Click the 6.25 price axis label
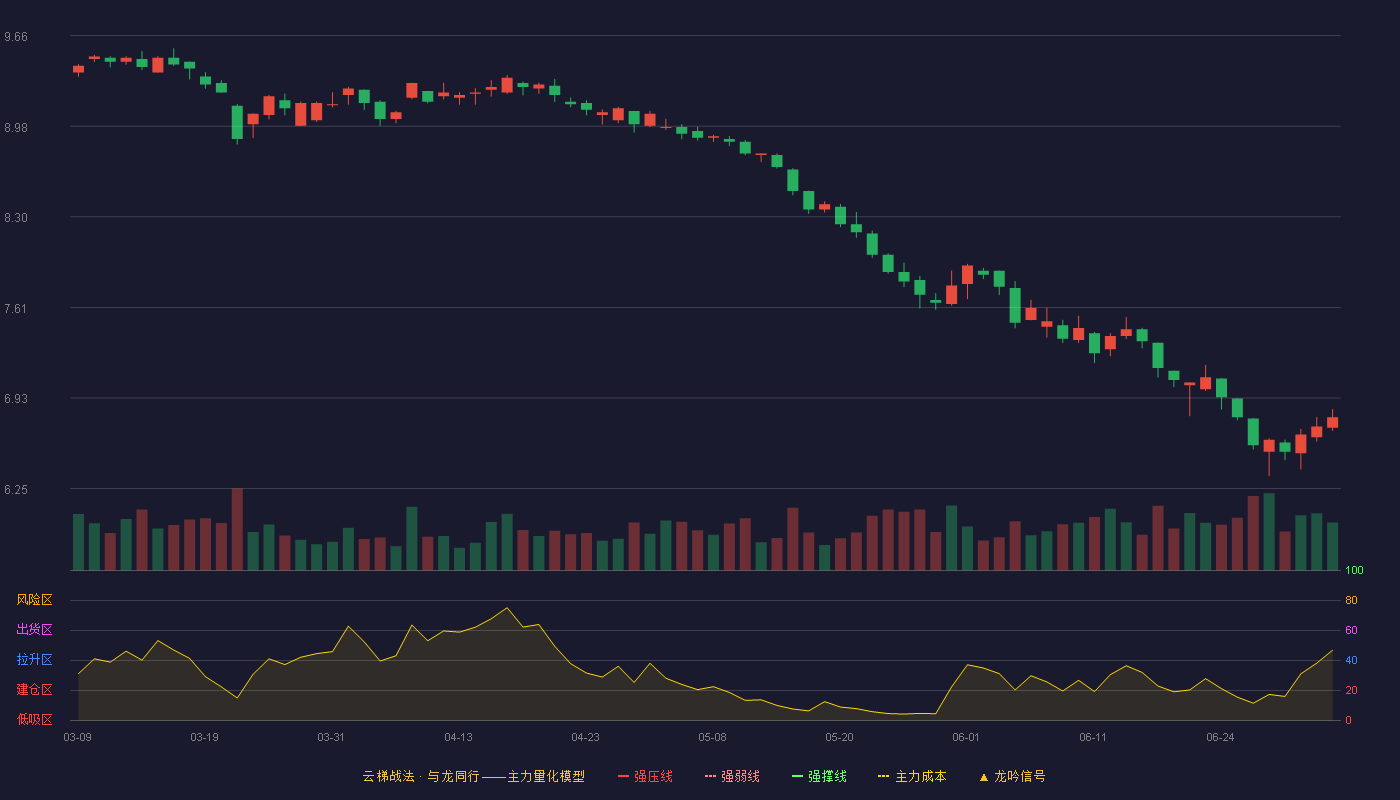The image size is (1400, 800). coord(16,489)
